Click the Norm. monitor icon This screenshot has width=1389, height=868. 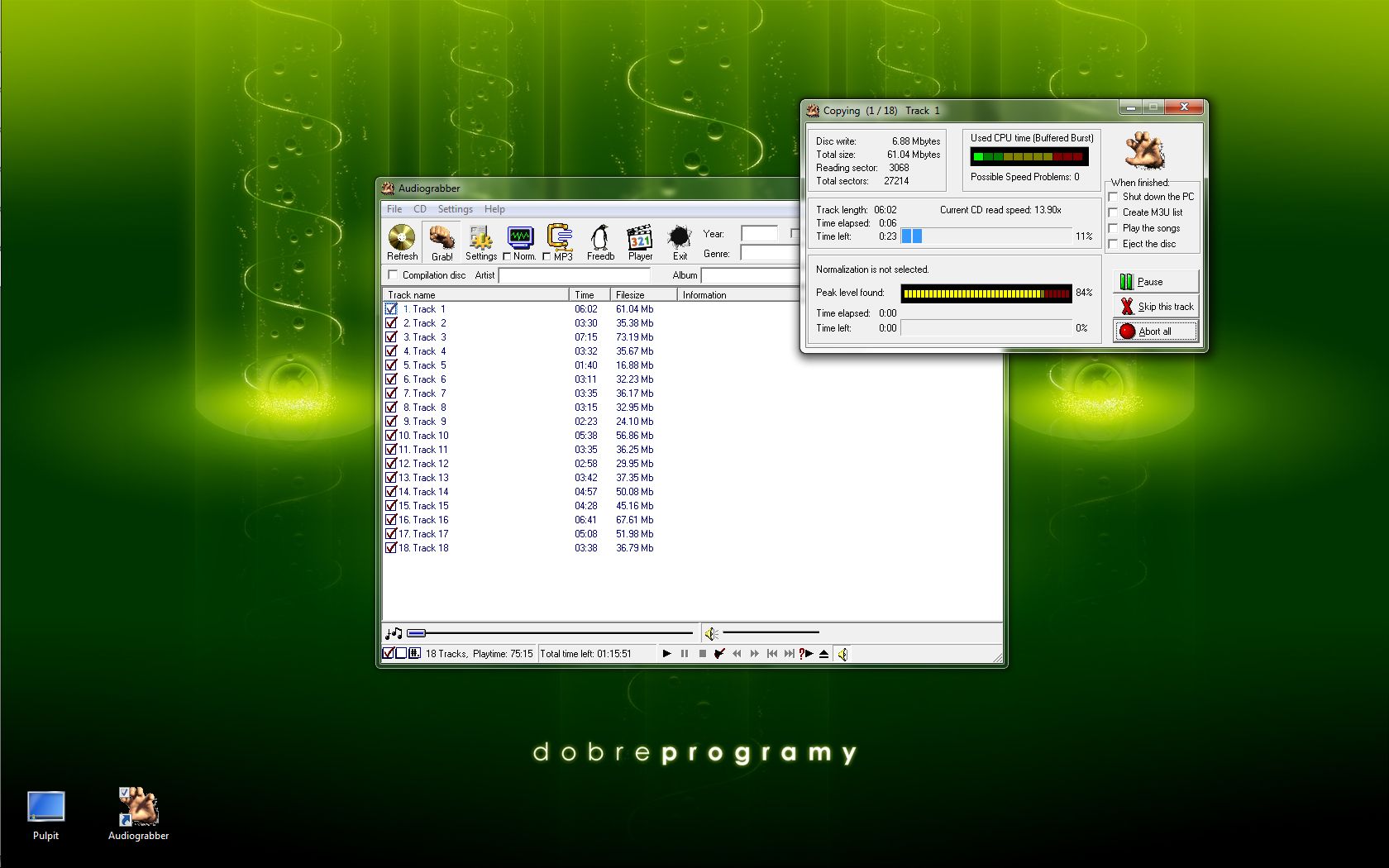(520, 237)
